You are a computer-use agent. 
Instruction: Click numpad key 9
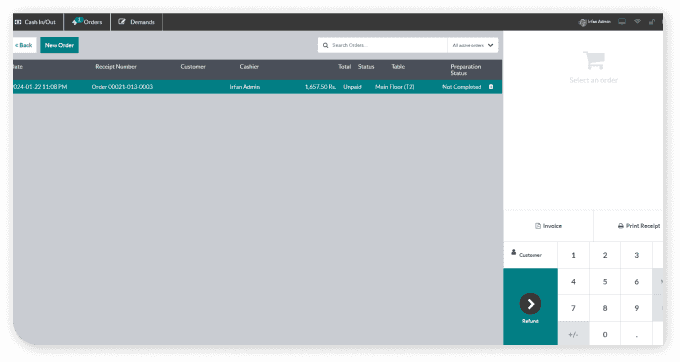(637, 308)
